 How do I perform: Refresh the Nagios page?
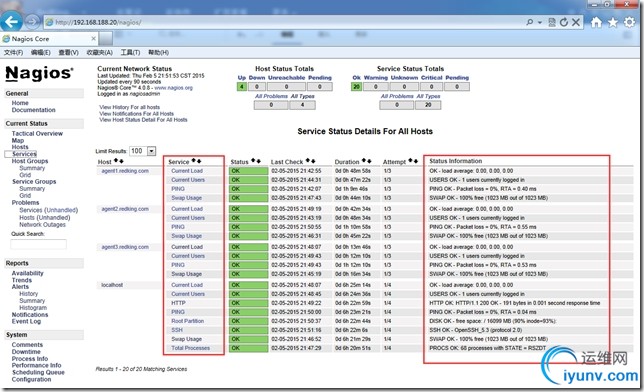[564, 22]
